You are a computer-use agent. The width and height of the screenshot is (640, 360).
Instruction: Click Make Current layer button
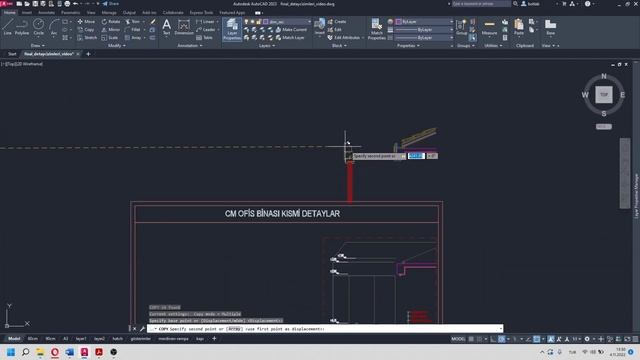point(291,29)
